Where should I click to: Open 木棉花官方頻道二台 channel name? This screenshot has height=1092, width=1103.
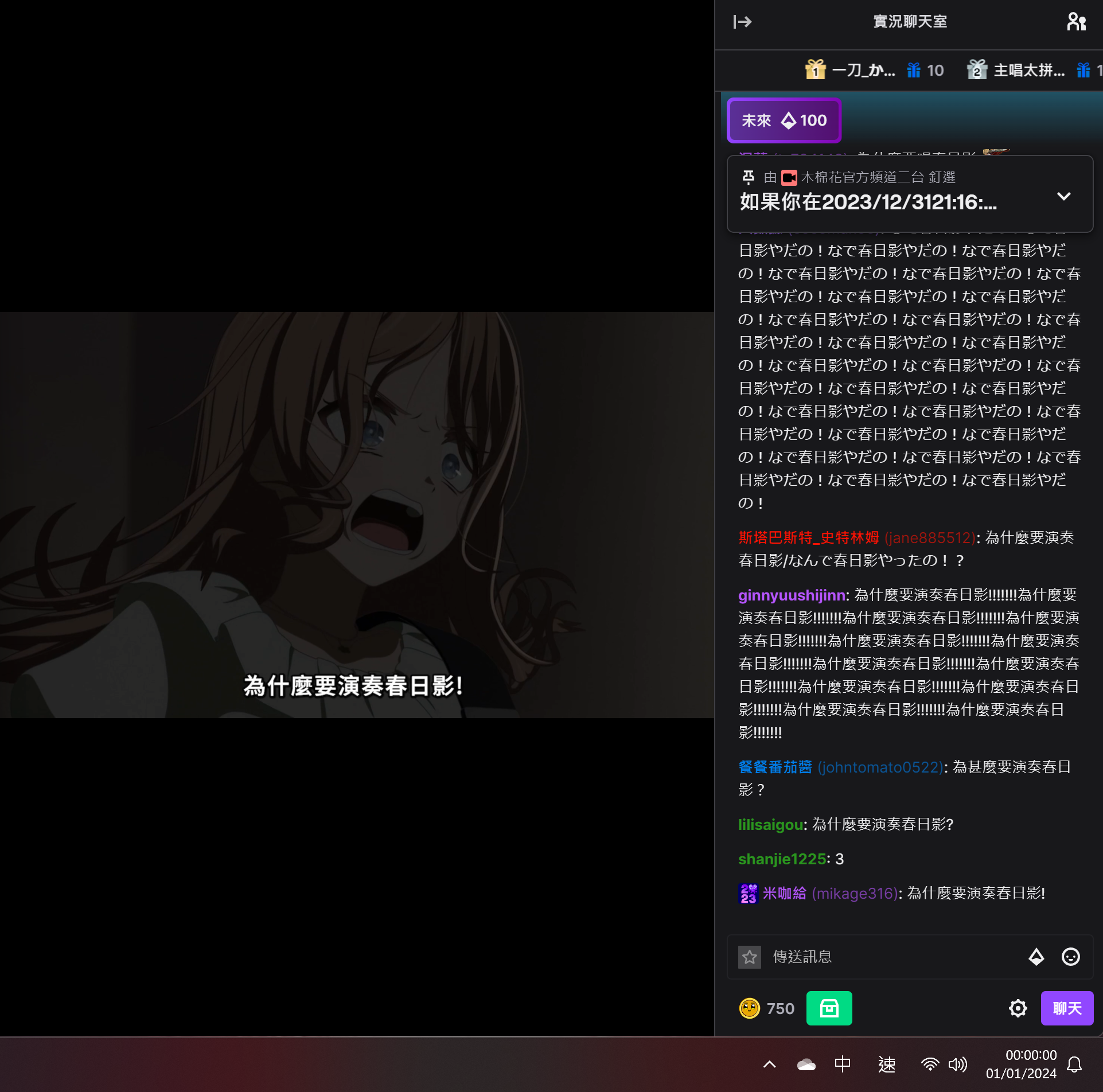click(x=862, y=177)
